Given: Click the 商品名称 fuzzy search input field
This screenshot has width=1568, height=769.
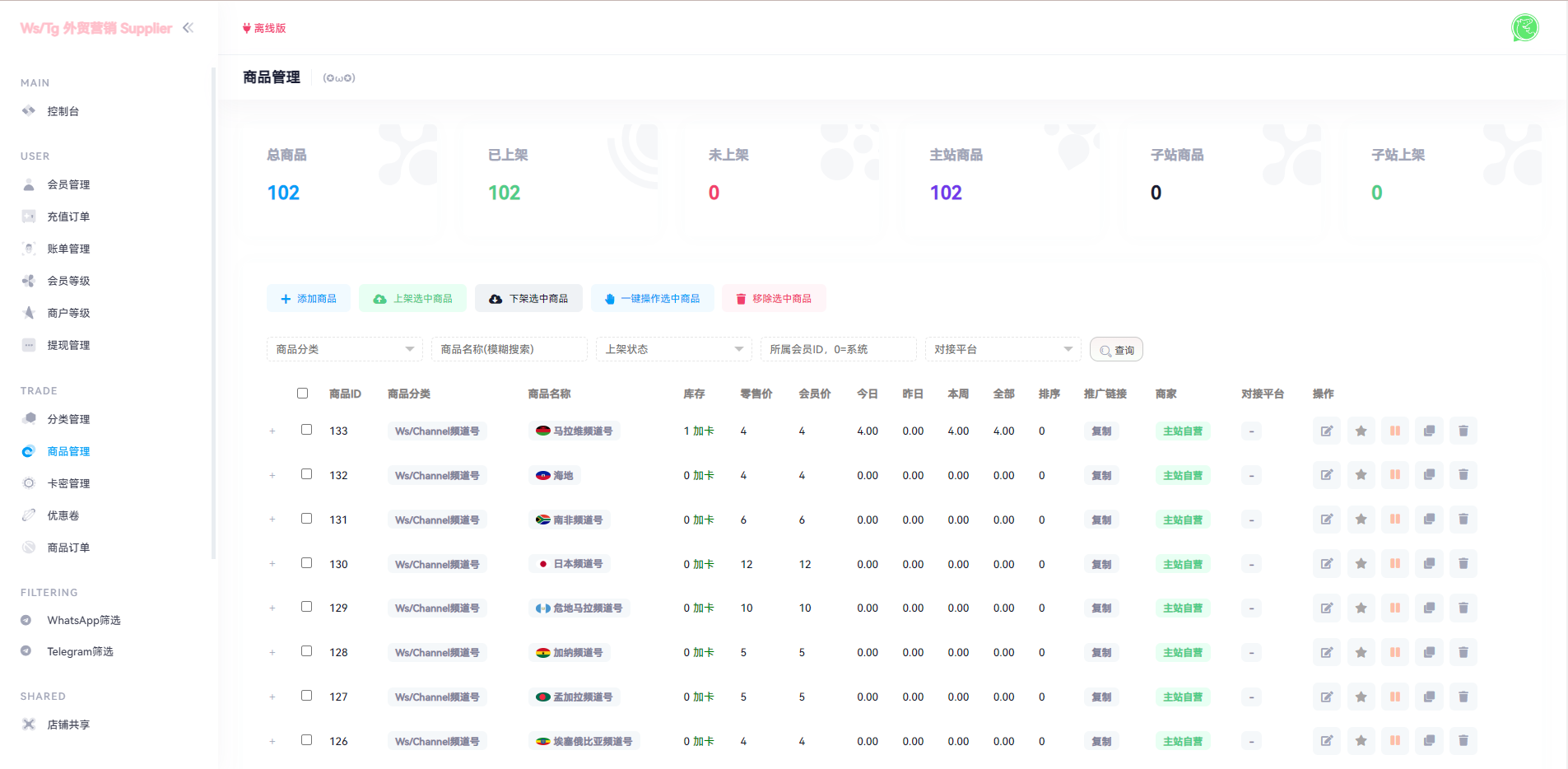Looking at the screenshot, I should (x=509, y=349).
